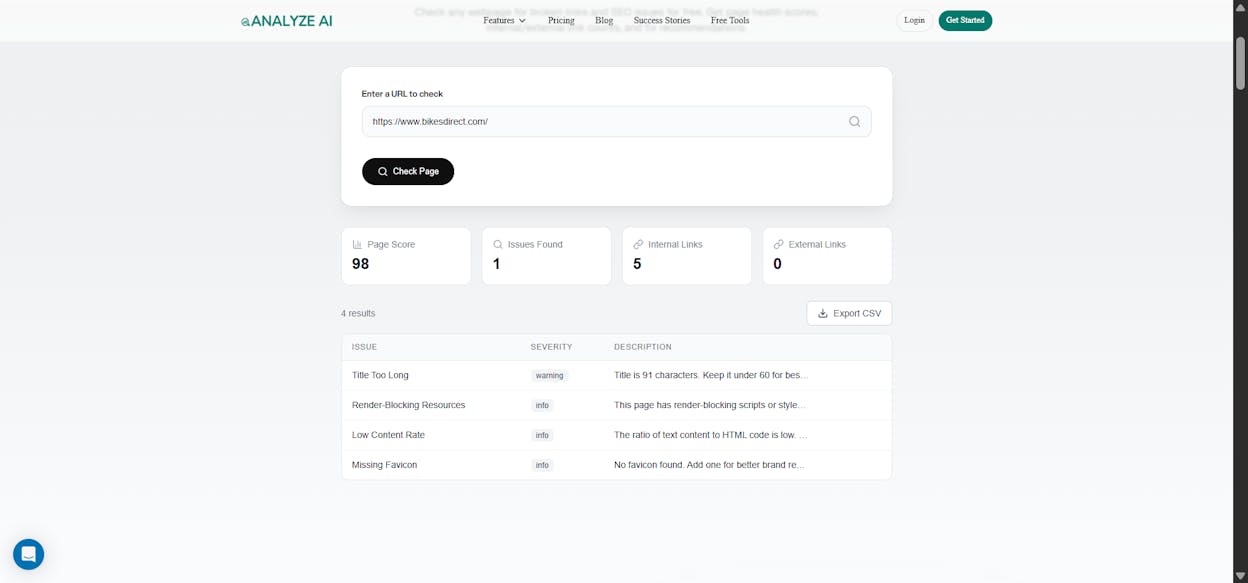Screen dimensions: 1248x583
Task: Export results with Export CSV button
Action: [x=849, y=313]
